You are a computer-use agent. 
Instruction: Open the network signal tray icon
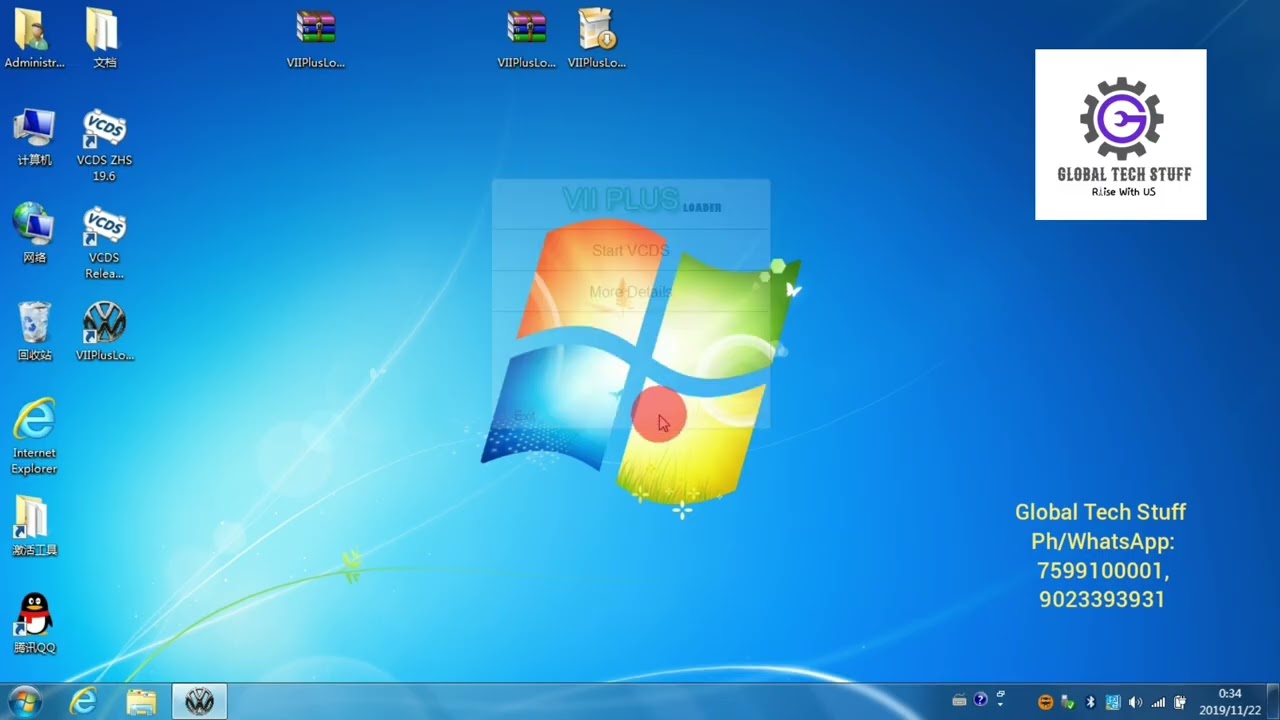(x=1158, y=702)
